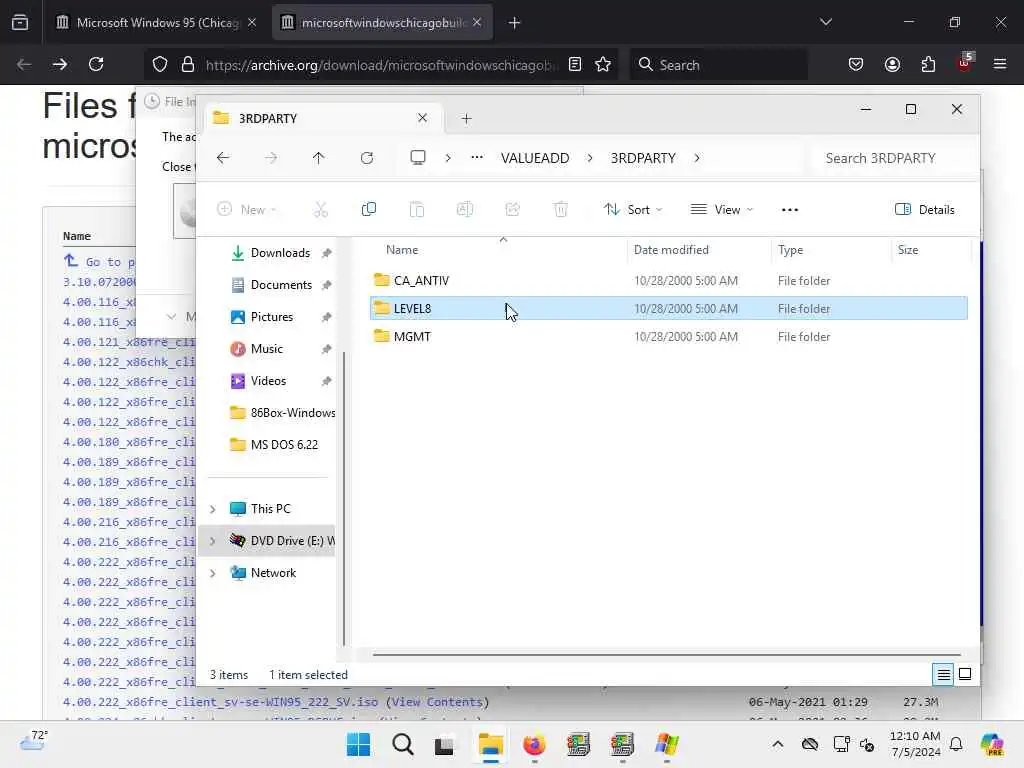
Task: Sort by Name column header
Action: pyautogui.click(x=402, y=249)
